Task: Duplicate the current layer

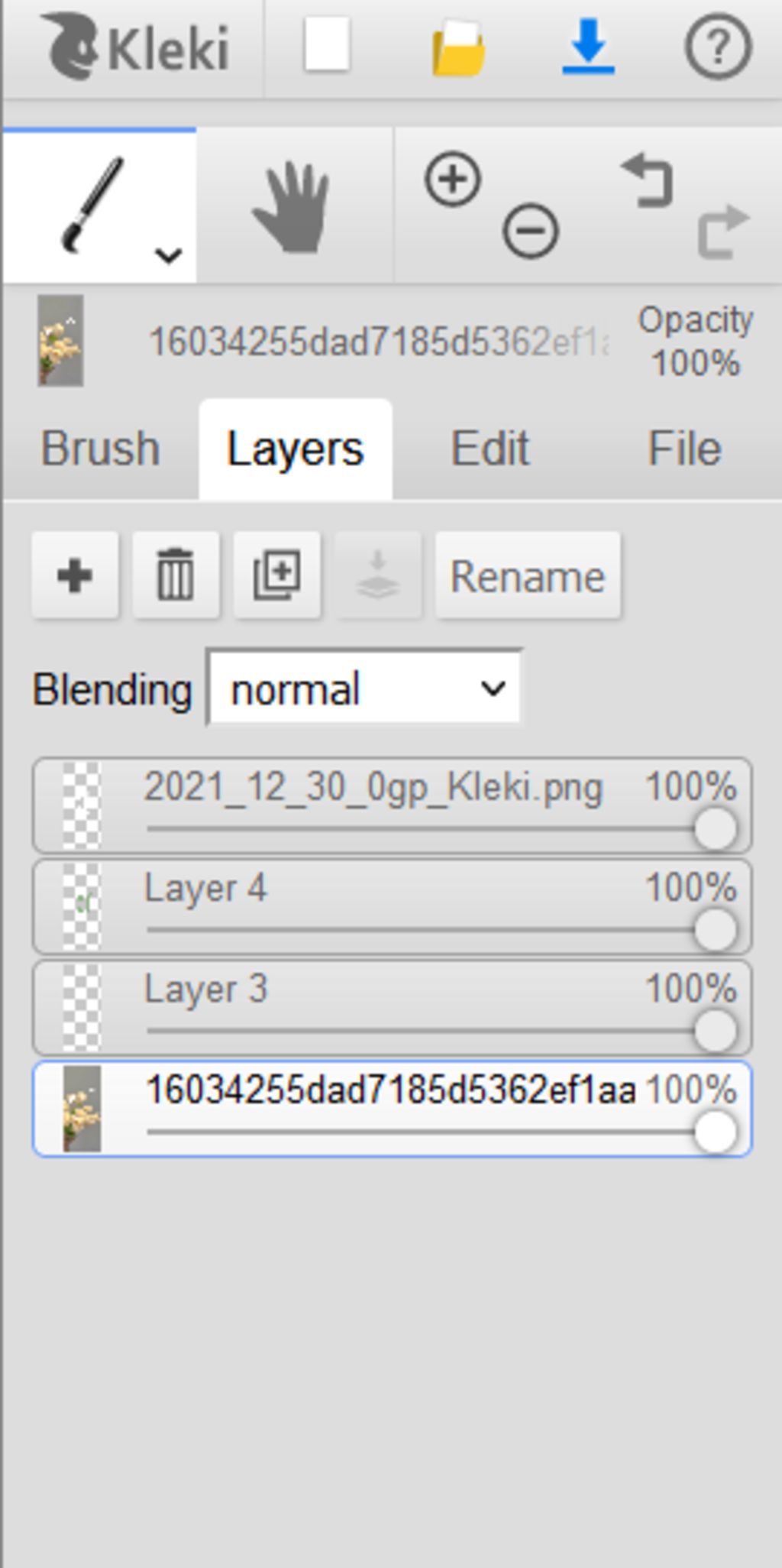Action: click(276, 575)
